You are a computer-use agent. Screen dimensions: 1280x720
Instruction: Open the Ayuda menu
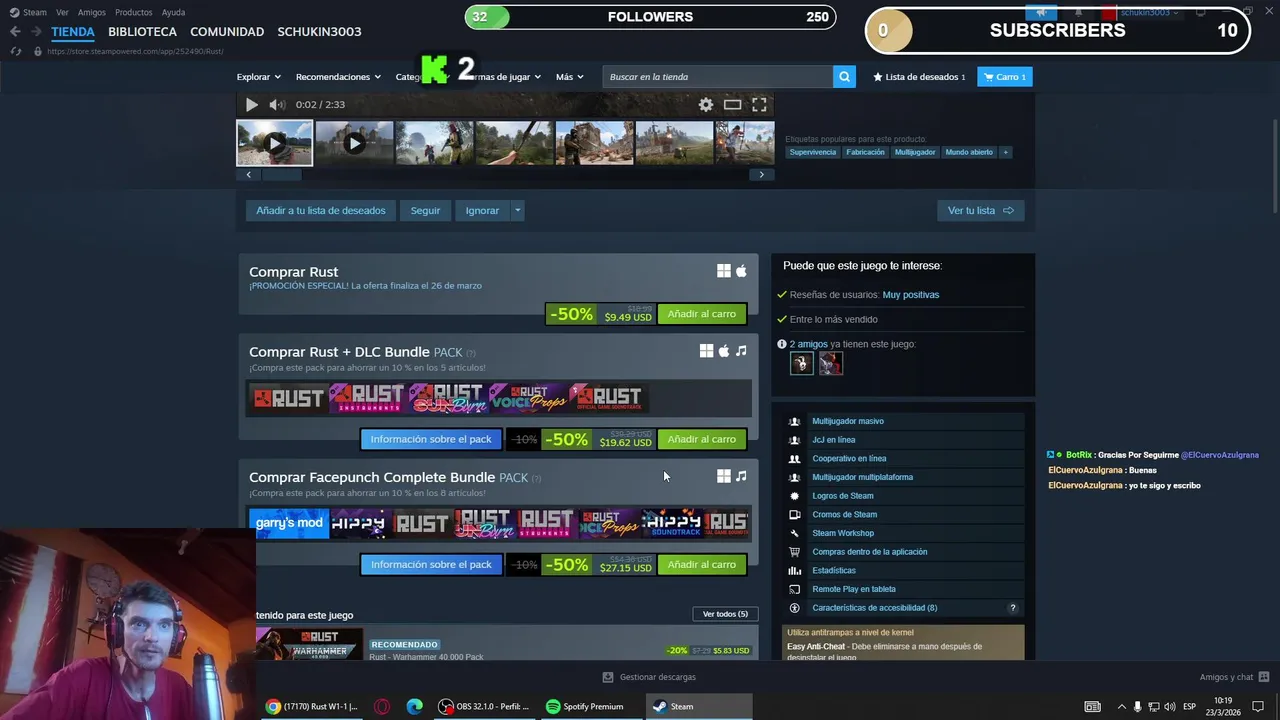173,12
